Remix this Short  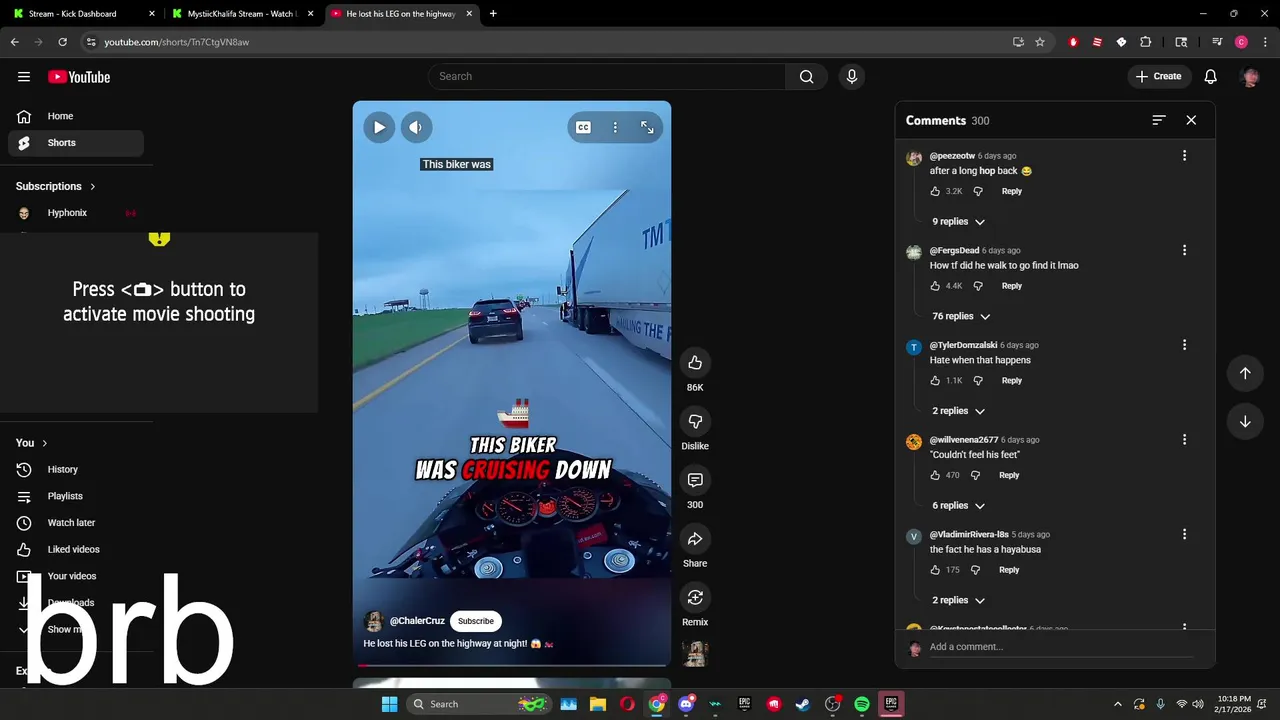[695, 597]
